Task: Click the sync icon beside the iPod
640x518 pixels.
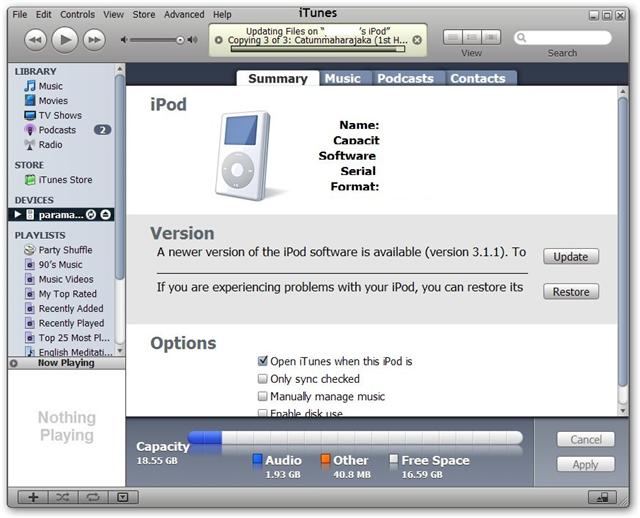Action: point(91,215)
